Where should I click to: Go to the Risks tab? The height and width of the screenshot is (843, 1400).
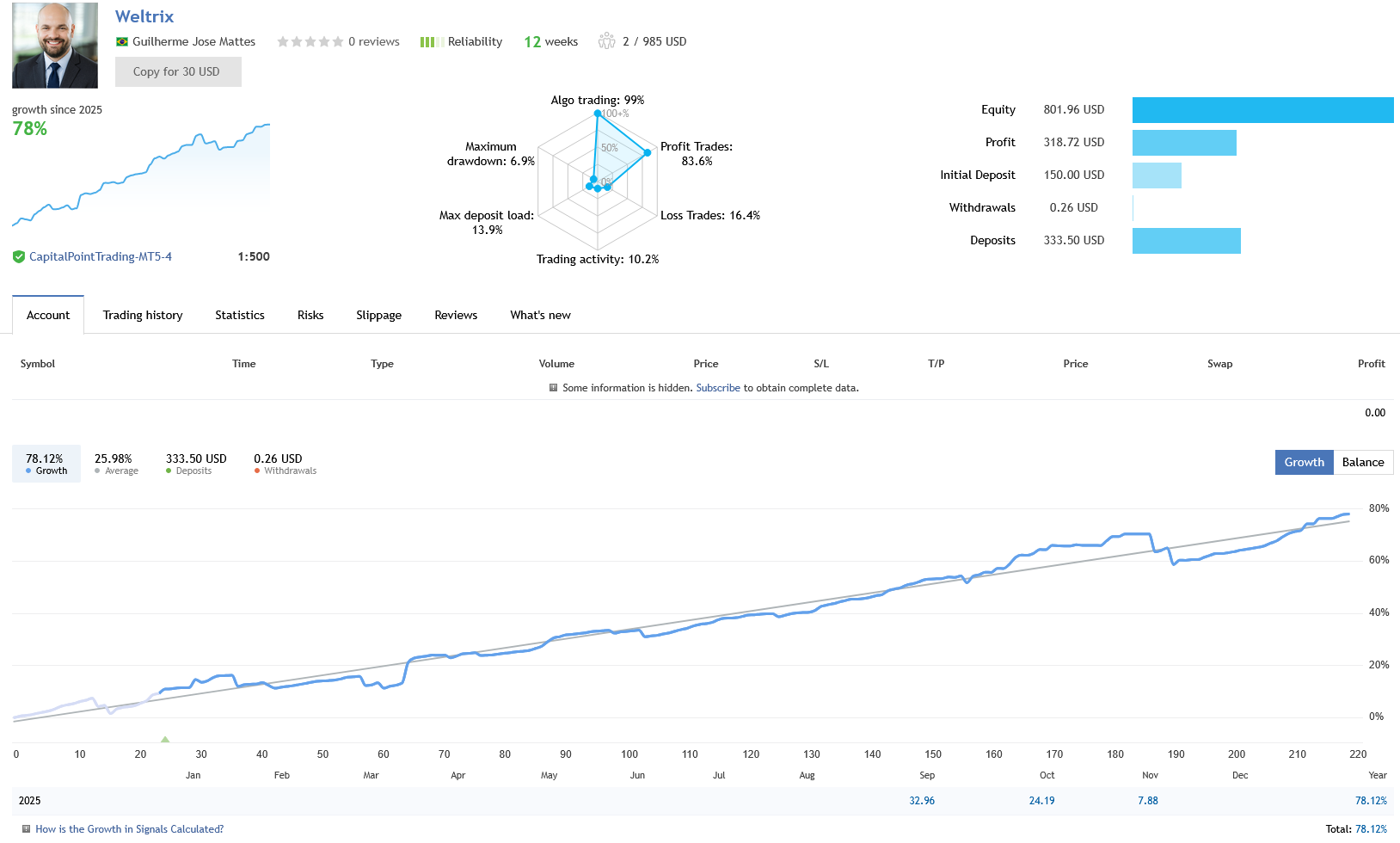coord(310,316)
